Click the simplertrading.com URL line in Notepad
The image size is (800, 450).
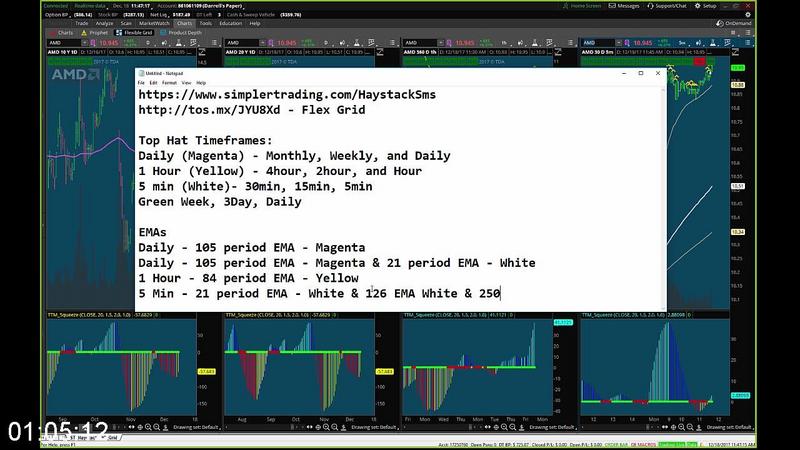click(287, 94)
